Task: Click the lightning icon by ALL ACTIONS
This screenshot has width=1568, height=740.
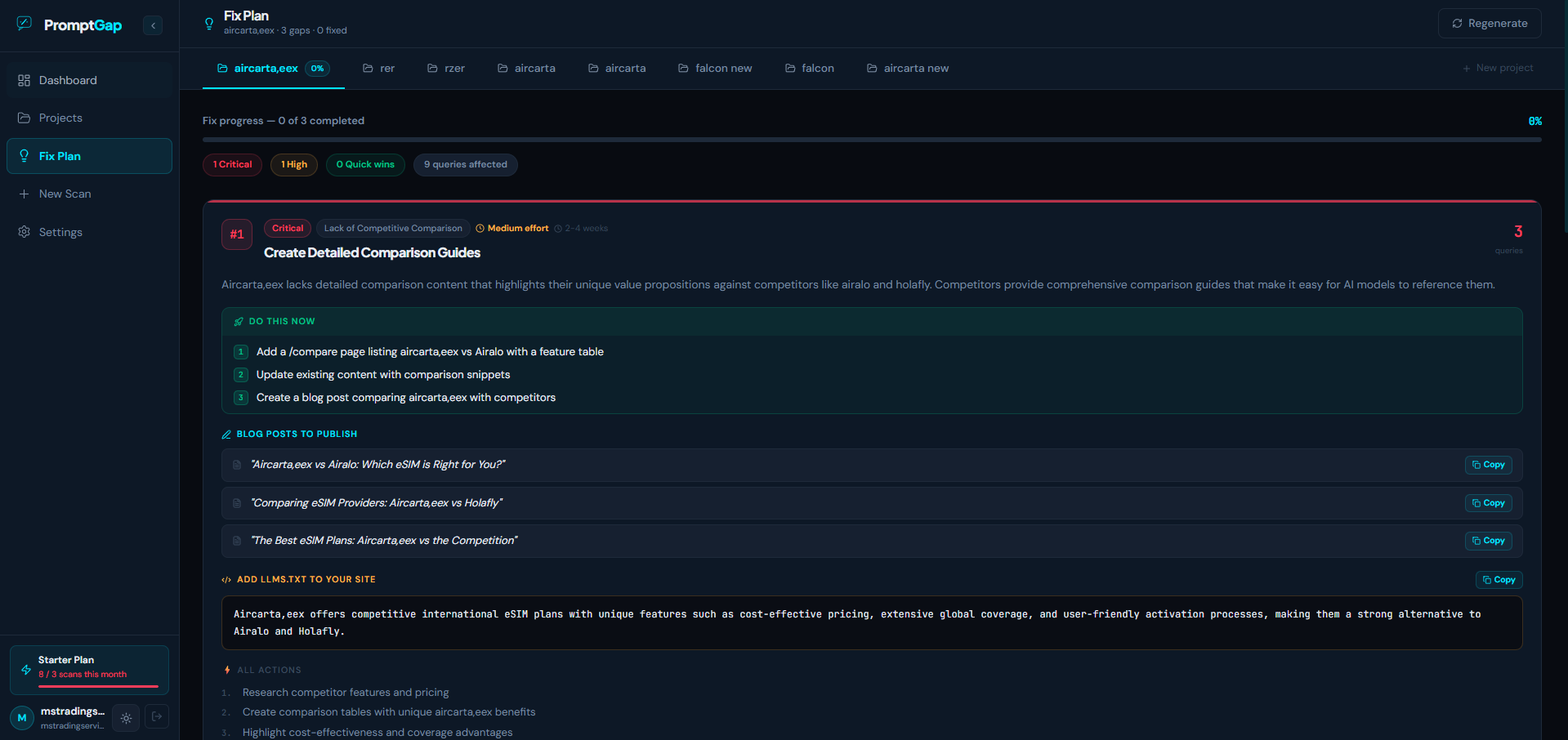Action: [227, 670]
